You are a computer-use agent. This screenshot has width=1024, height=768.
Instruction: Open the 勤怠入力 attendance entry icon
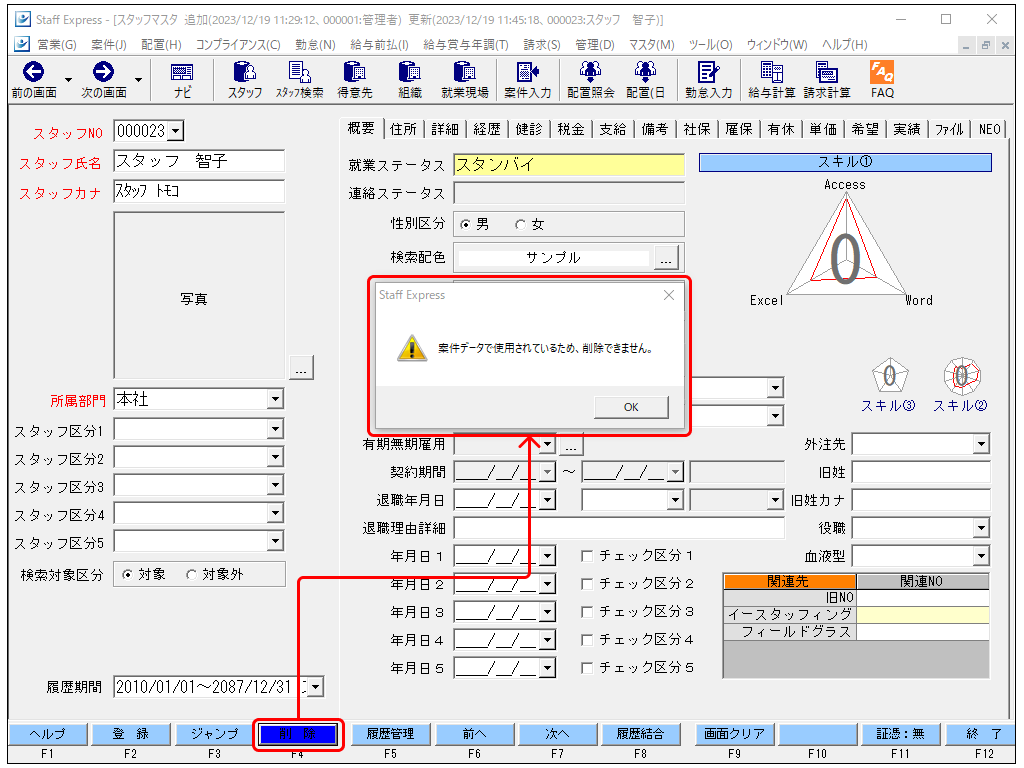pyautogui.click(x=708, y=80)
